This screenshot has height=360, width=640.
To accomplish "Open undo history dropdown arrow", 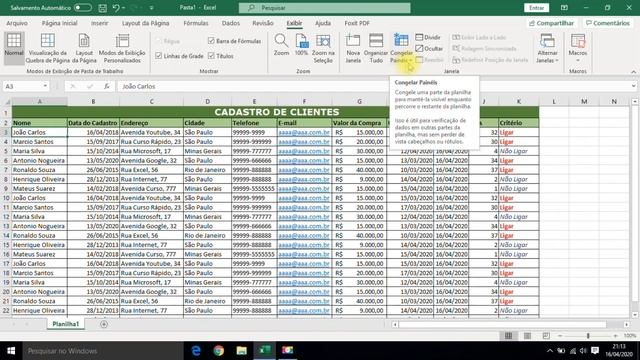I will click(123, 8).
